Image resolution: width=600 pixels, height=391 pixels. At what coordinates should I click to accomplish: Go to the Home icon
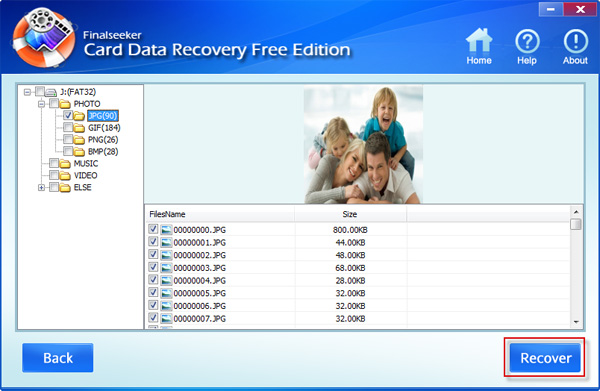[478, 41]
